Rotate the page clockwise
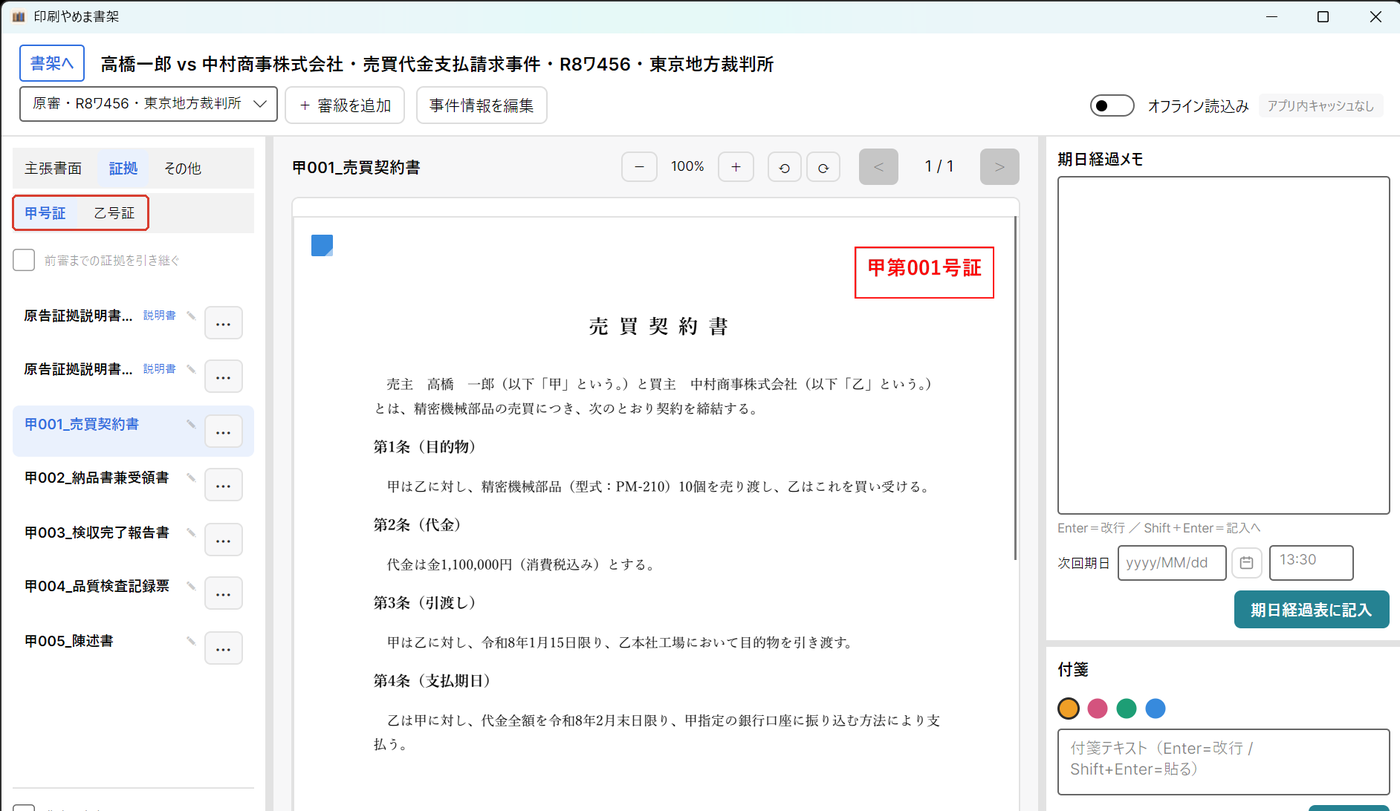Screen dimensions: 1400x811 (823, 167)
